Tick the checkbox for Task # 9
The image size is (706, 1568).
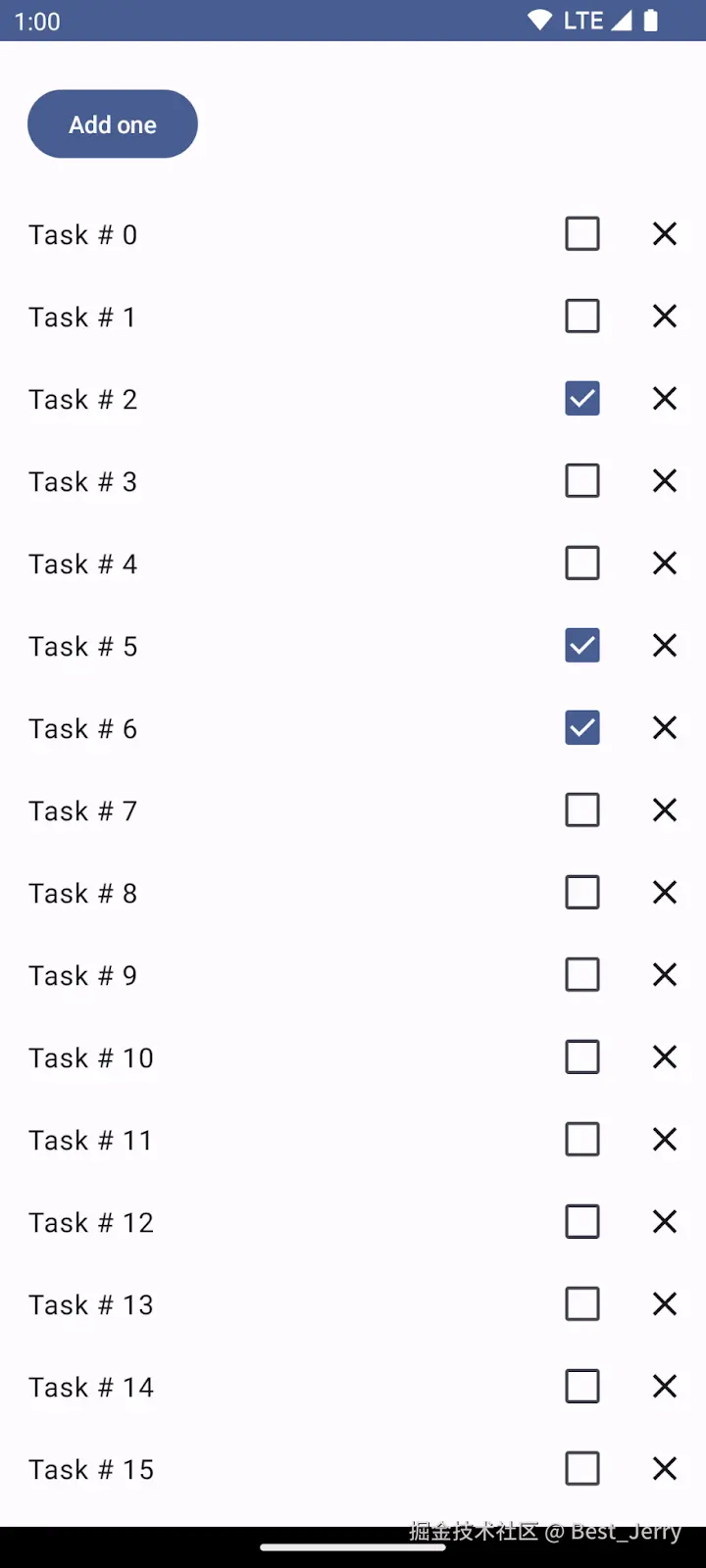coord(582,975)
